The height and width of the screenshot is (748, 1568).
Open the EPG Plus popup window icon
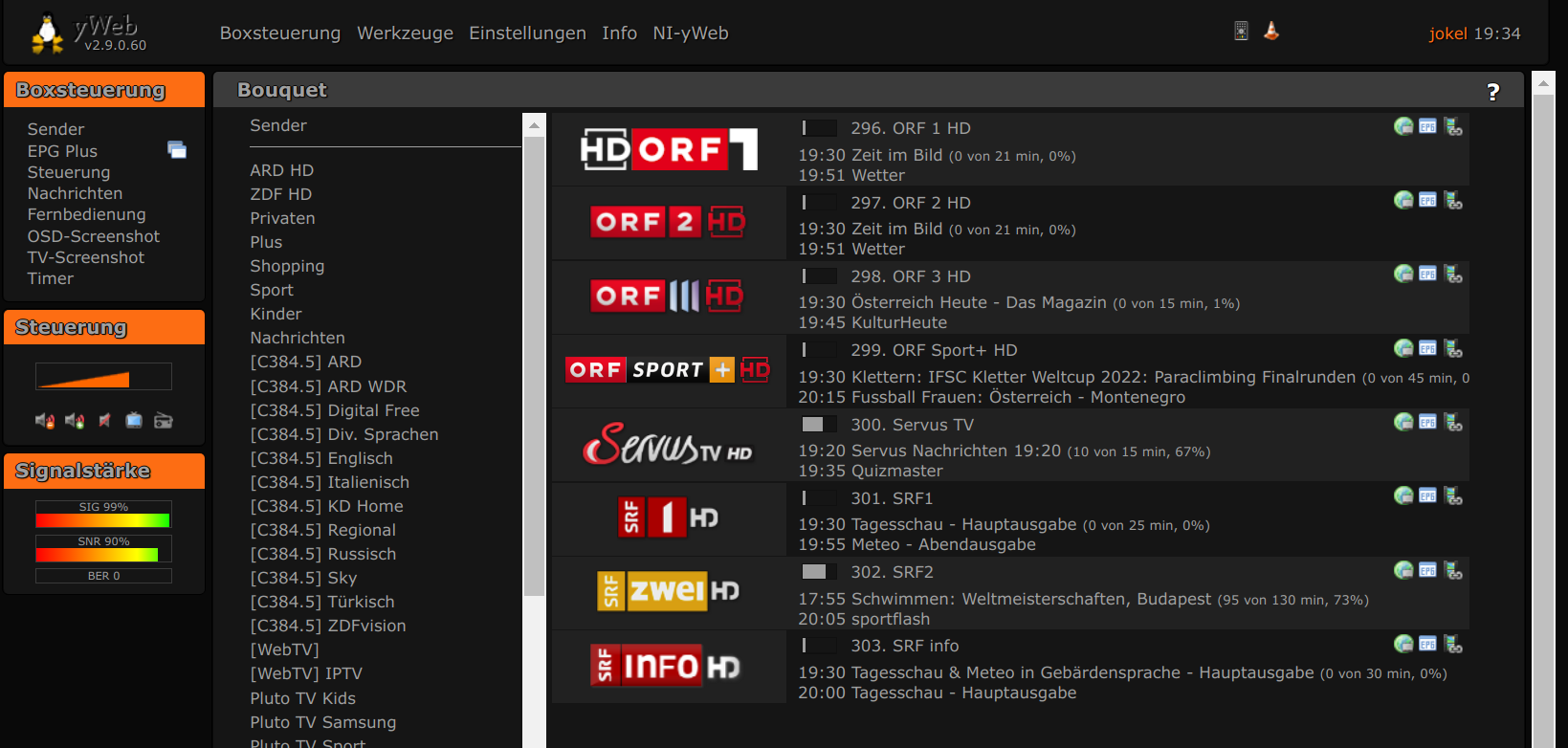coord(177,149)
